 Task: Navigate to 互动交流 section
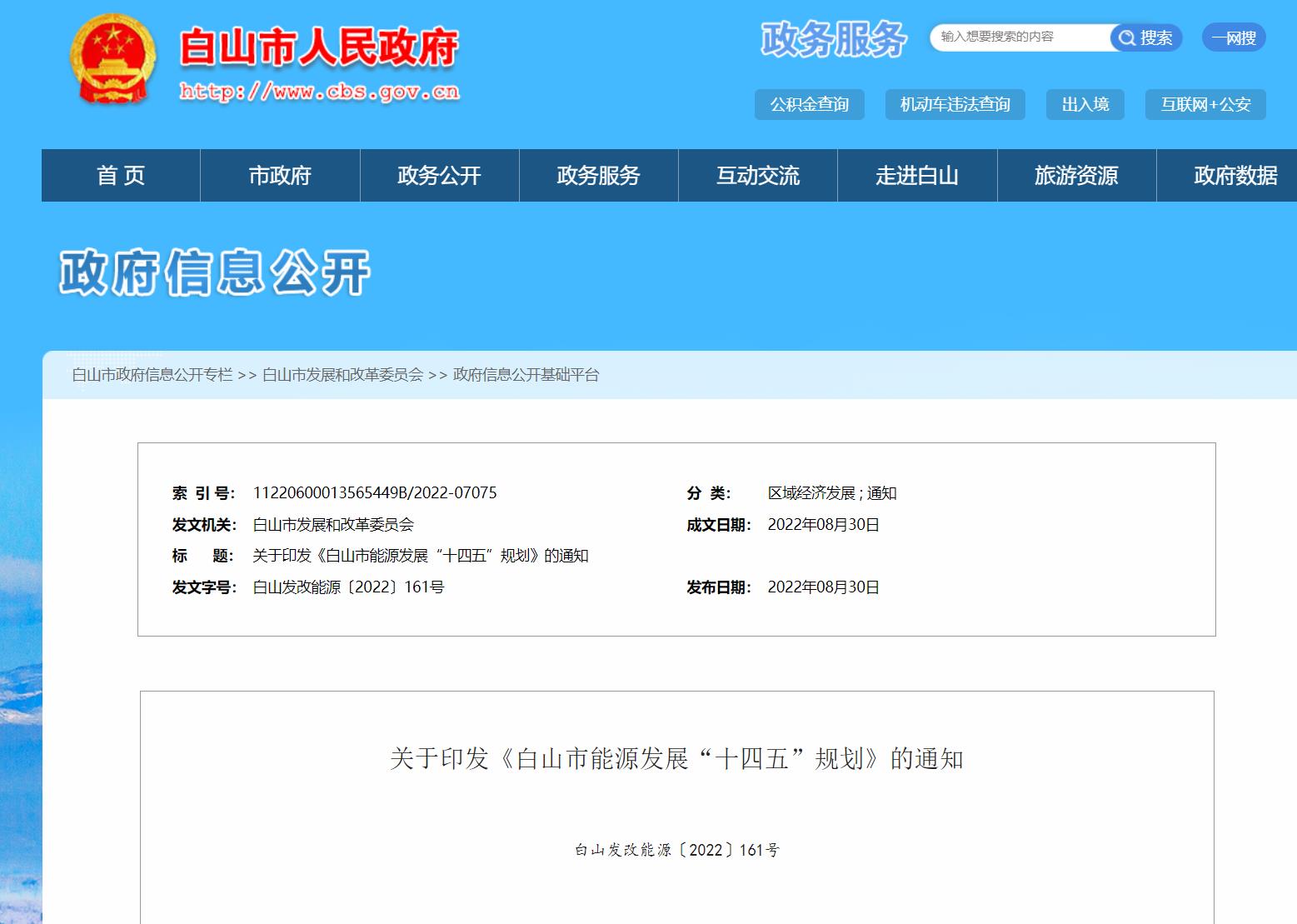point(757,176)
